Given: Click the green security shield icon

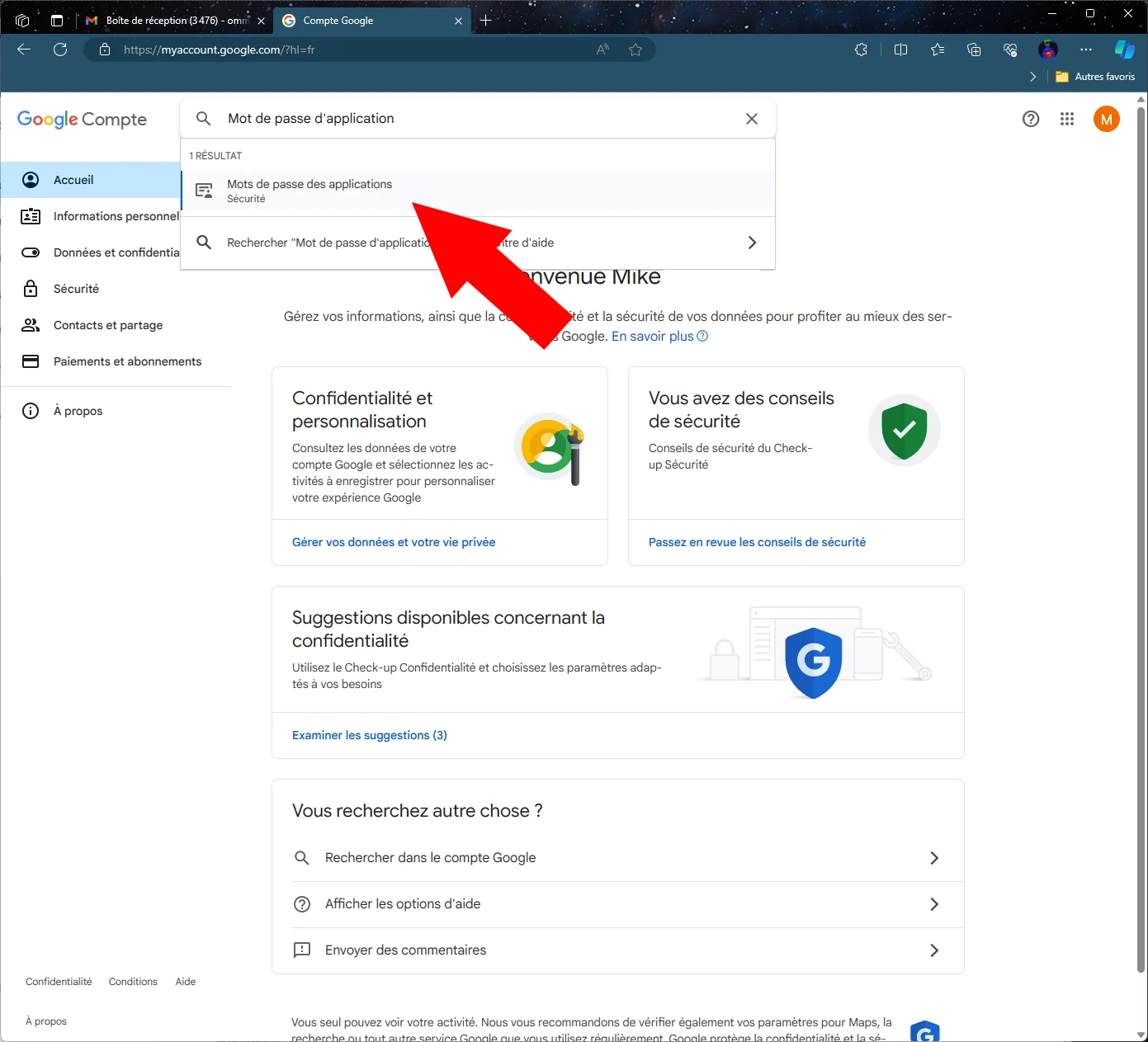Looking at the screenshot, I should [x=905, y=431].
